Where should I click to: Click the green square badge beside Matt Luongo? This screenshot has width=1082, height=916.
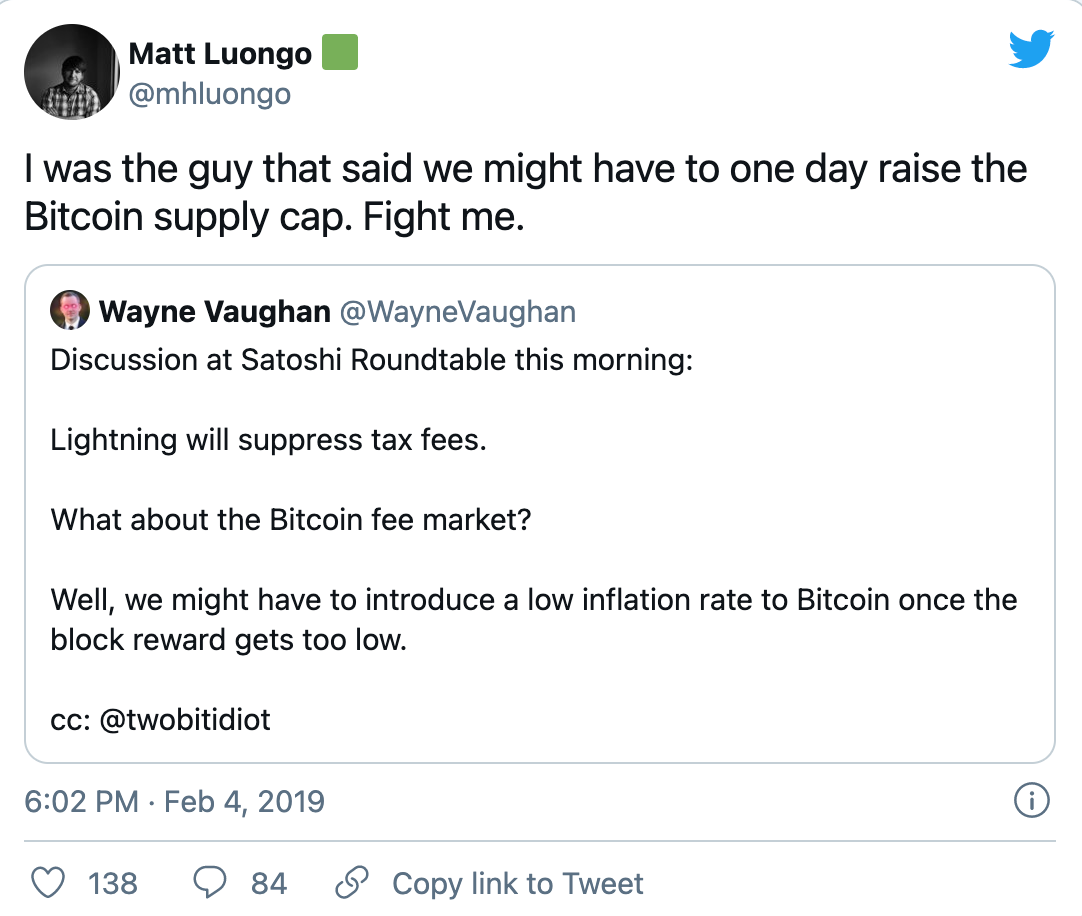point(340,53)
